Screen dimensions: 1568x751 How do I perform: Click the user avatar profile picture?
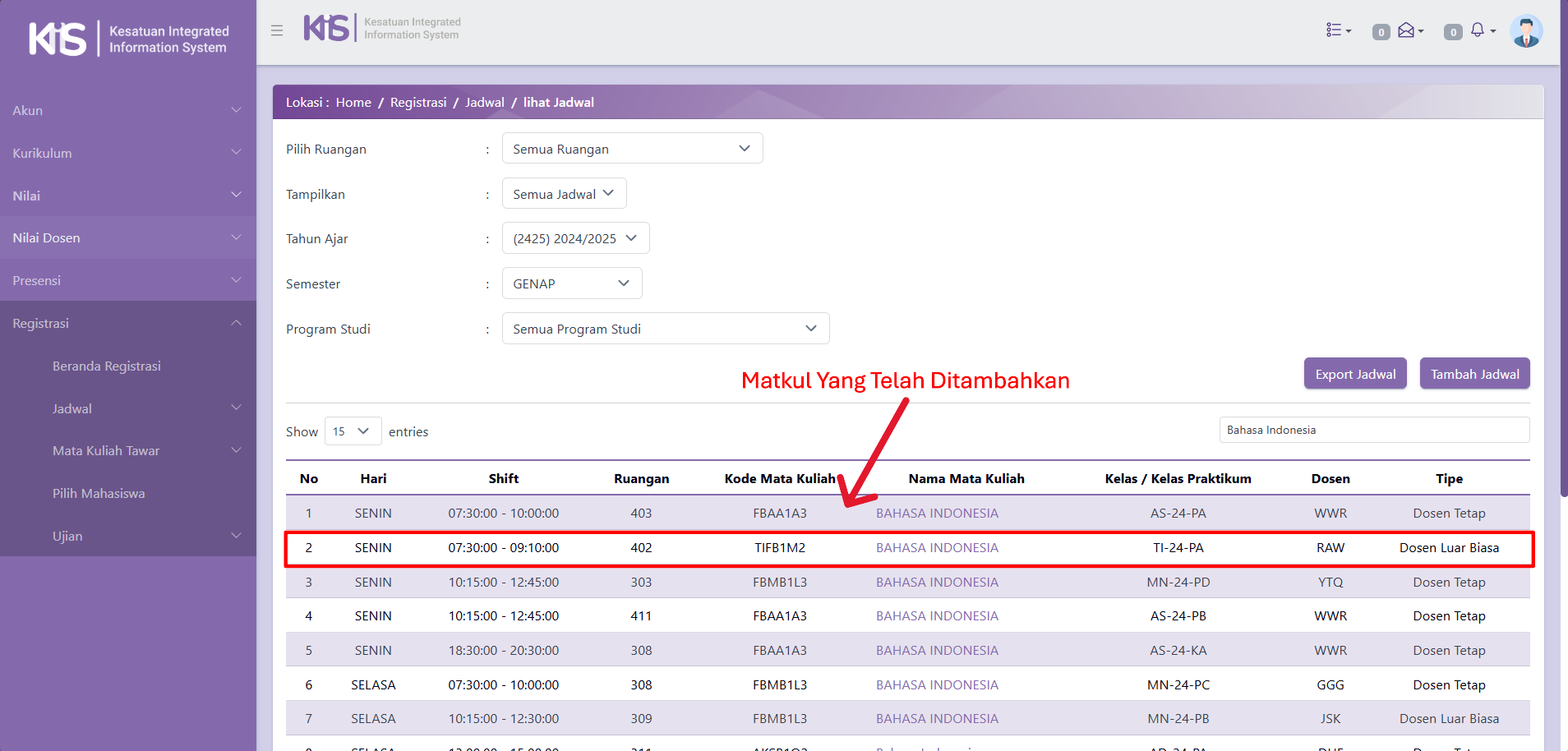point(1525,32)
